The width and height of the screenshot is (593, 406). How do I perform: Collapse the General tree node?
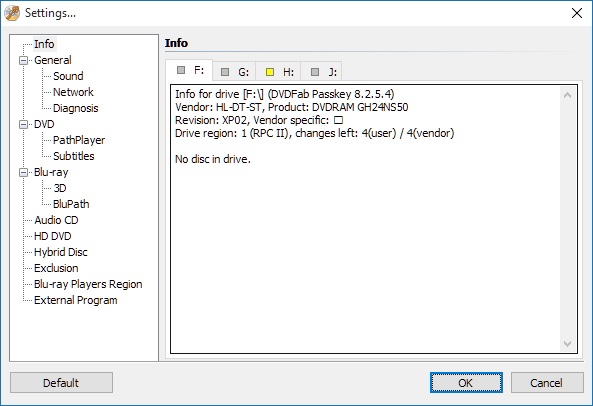point(23,60)
